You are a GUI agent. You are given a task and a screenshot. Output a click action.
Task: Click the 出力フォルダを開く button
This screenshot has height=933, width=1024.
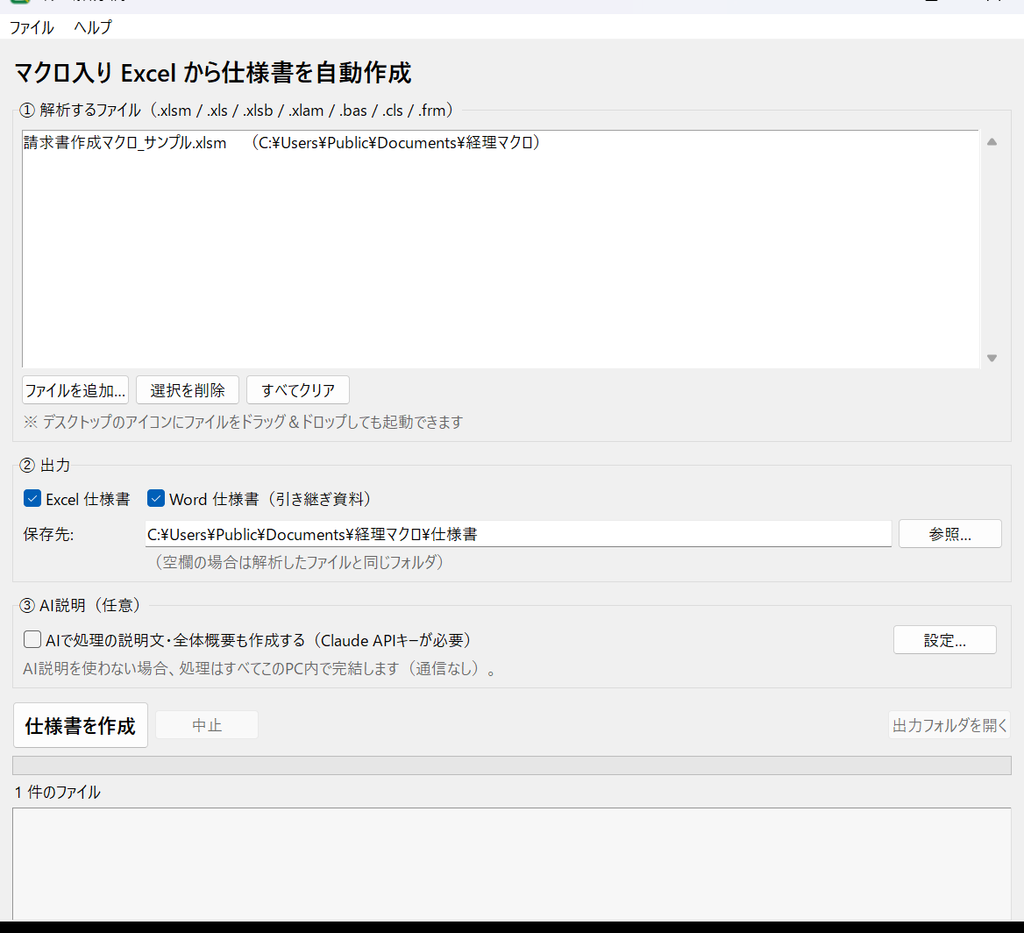950,725
